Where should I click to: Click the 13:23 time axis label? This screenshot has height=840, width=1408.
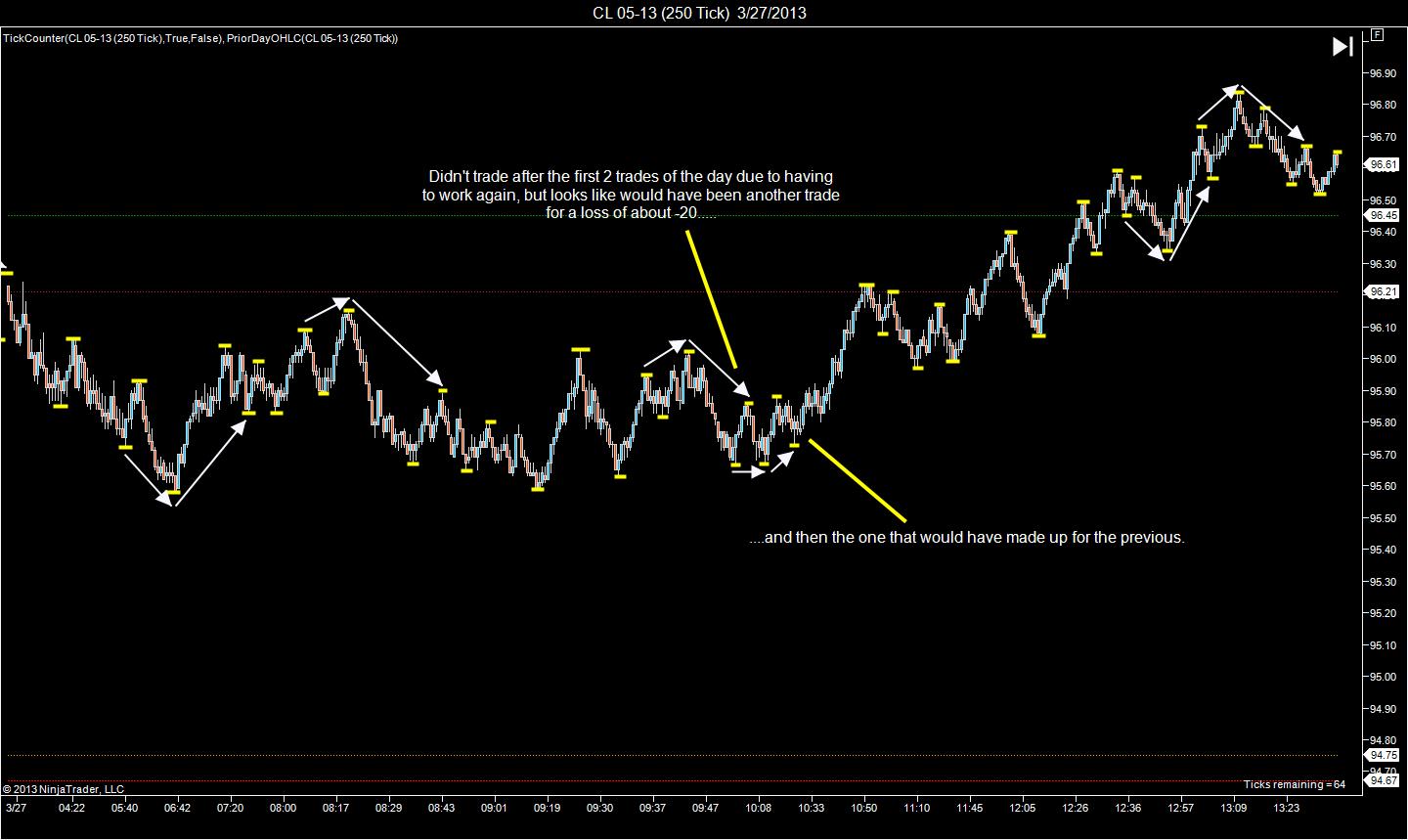point(1286,808)
